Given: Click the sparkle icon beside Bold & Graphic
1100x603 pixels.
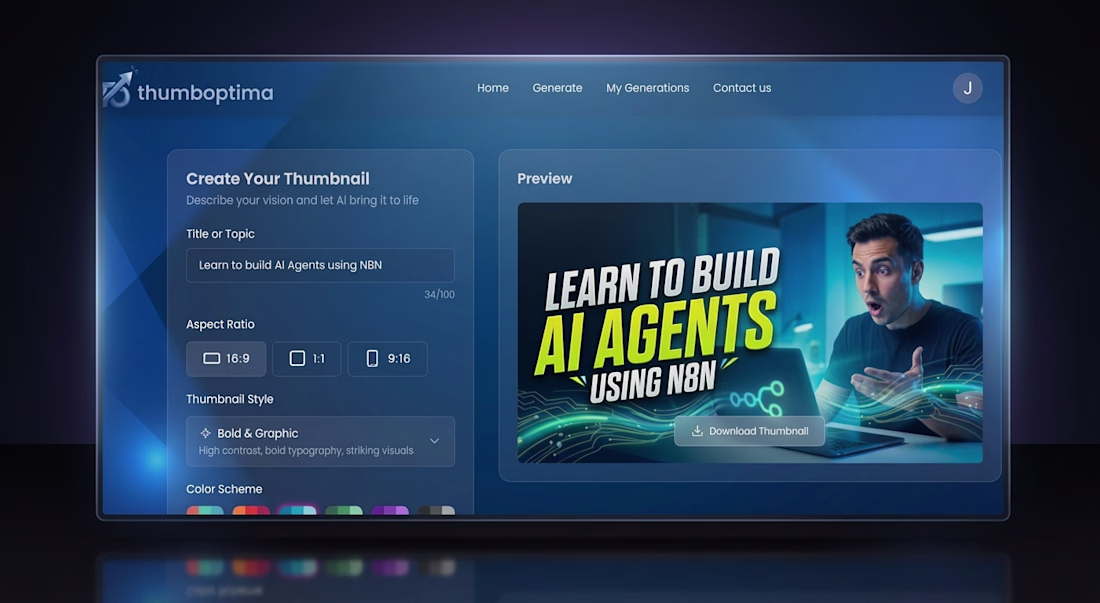Looking at the screenshot, I should click(206, 433).
